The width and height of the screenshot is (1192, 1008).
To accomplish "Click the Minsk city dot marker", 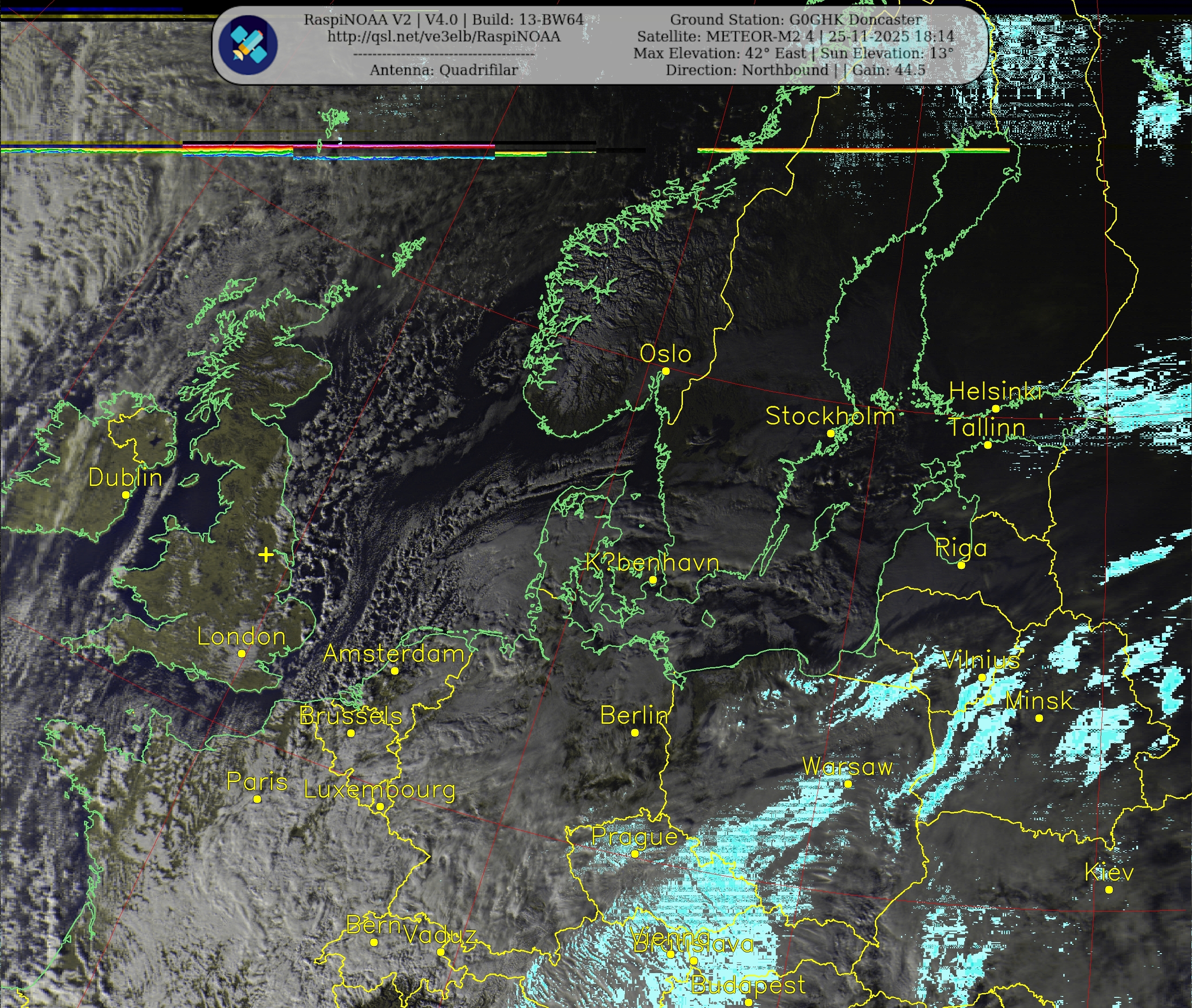I will point(1039,718).
